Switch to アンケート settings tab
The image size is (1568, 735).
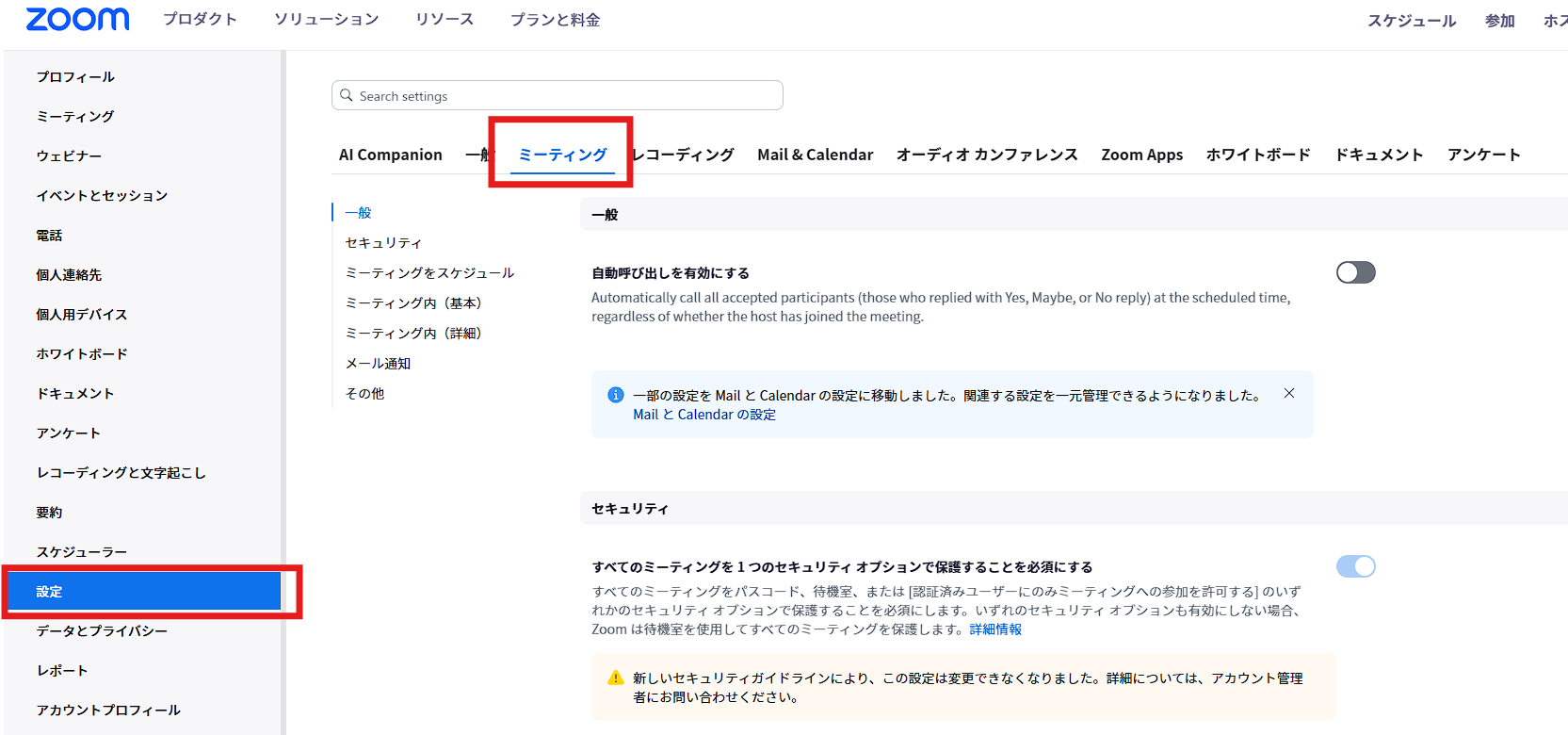point(1484,155)
